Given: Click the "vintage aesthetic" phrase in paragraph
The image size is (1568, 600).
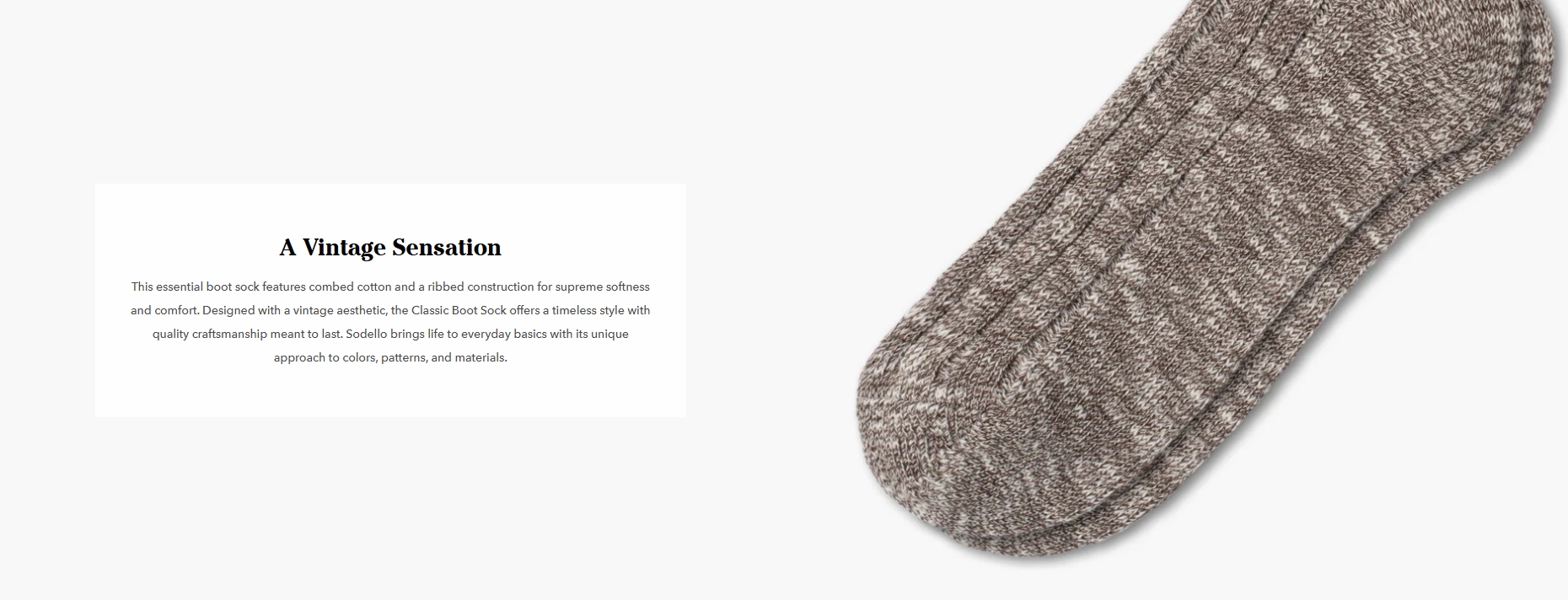Looking at the screenshot, I should coord(340,310).
